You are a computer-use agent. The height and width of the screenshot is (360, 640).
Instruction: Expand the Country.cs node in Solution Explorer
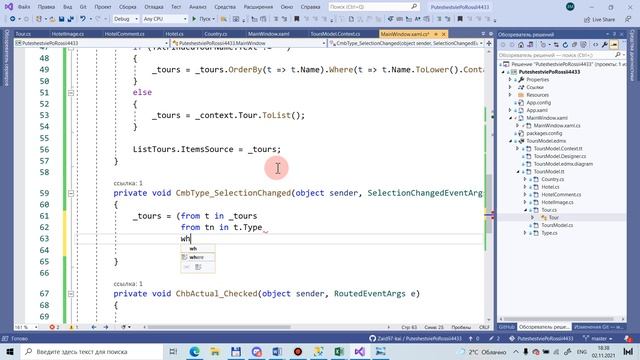click(525, 179)
